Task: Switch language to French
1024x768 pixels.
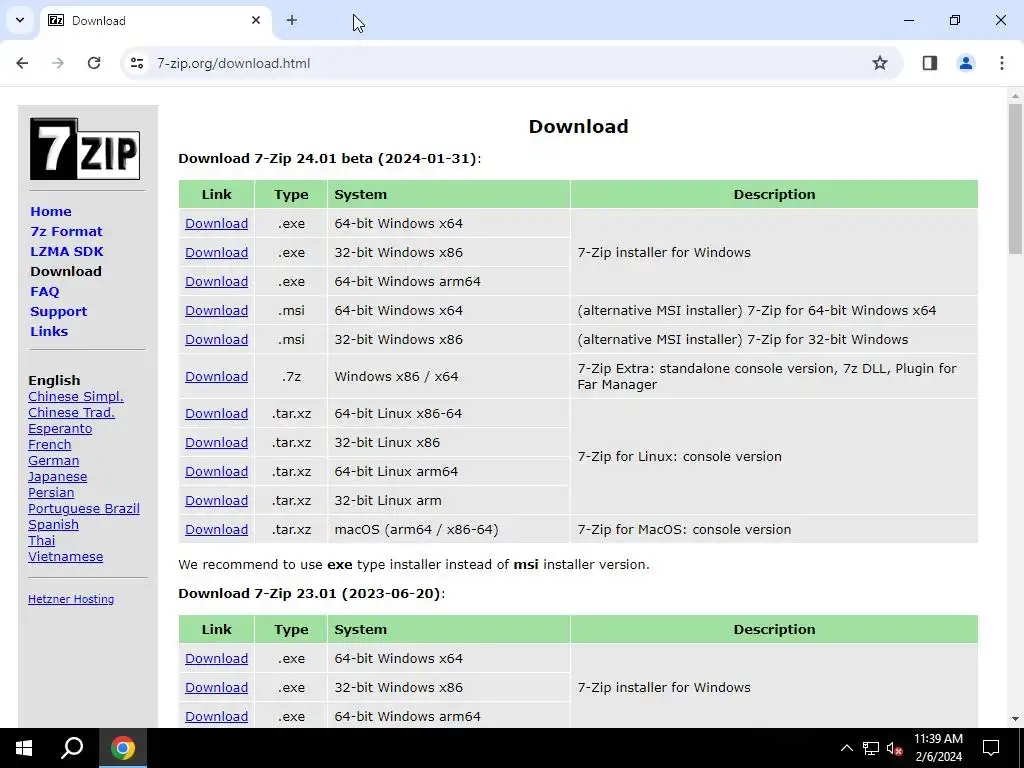Action: (x=50, y=445)
